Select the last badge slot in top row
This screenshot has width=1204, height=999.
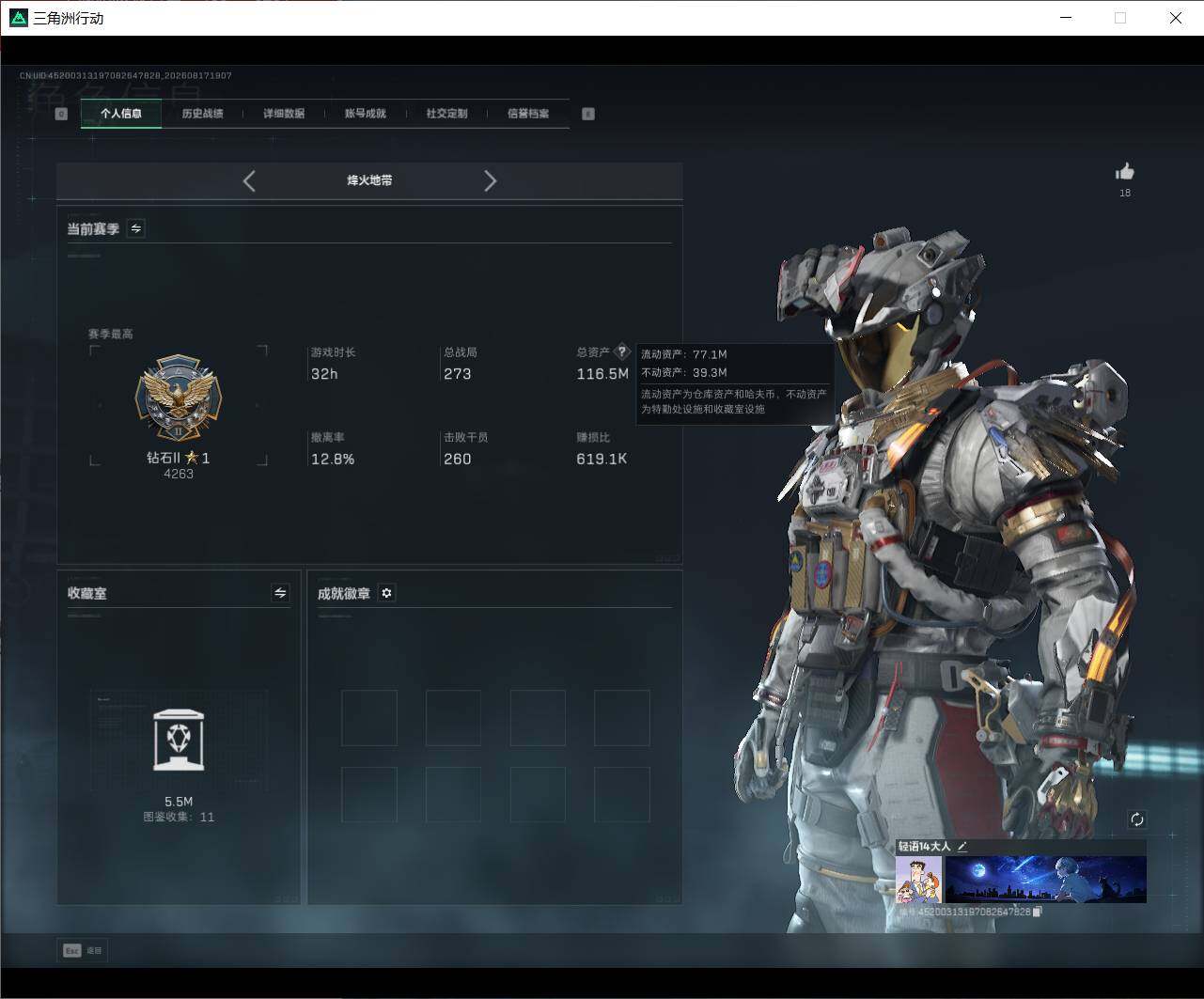622,718
